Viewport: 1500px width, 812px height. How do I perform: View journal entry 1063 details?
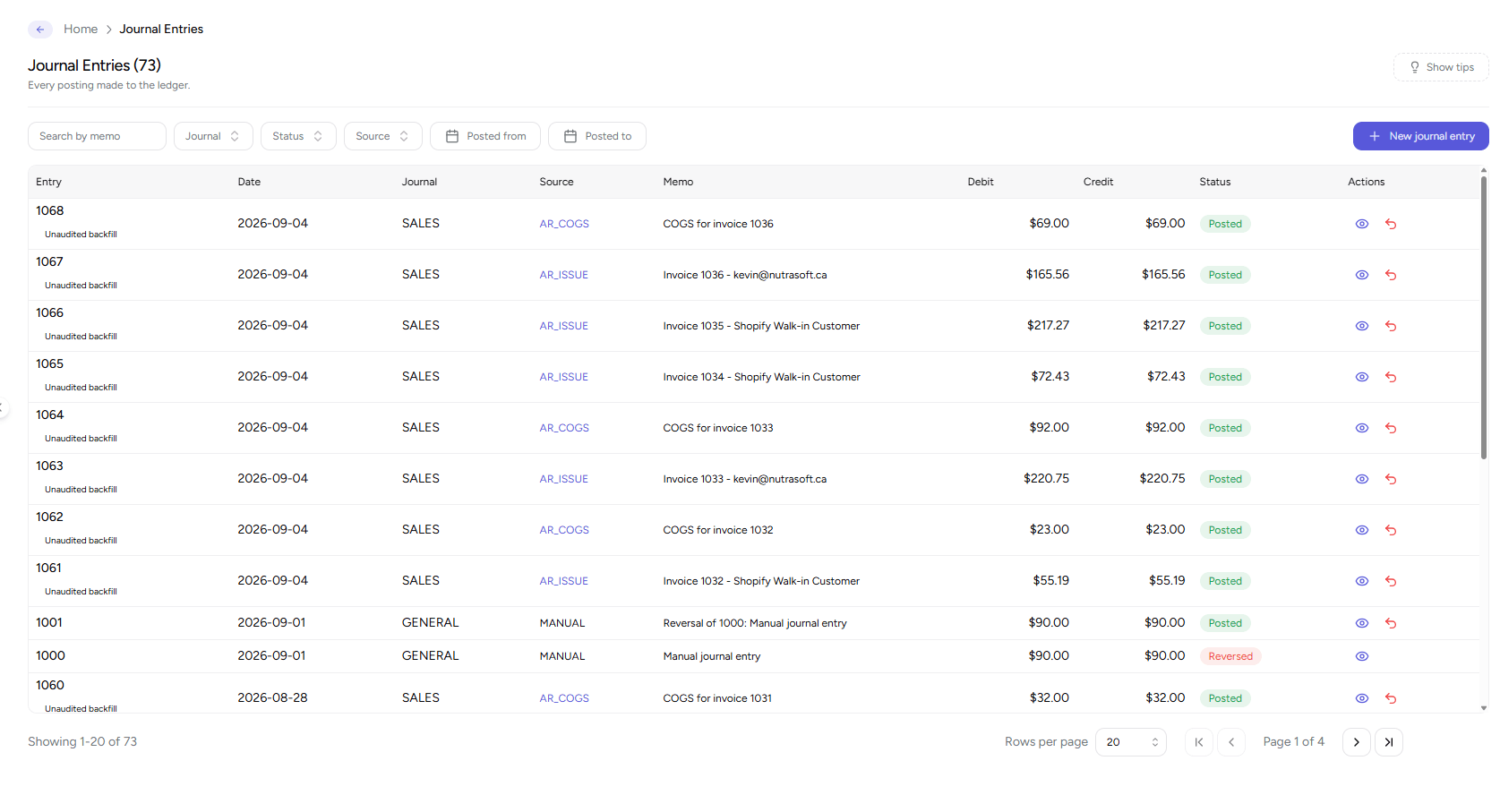[x=1361, y=479]
